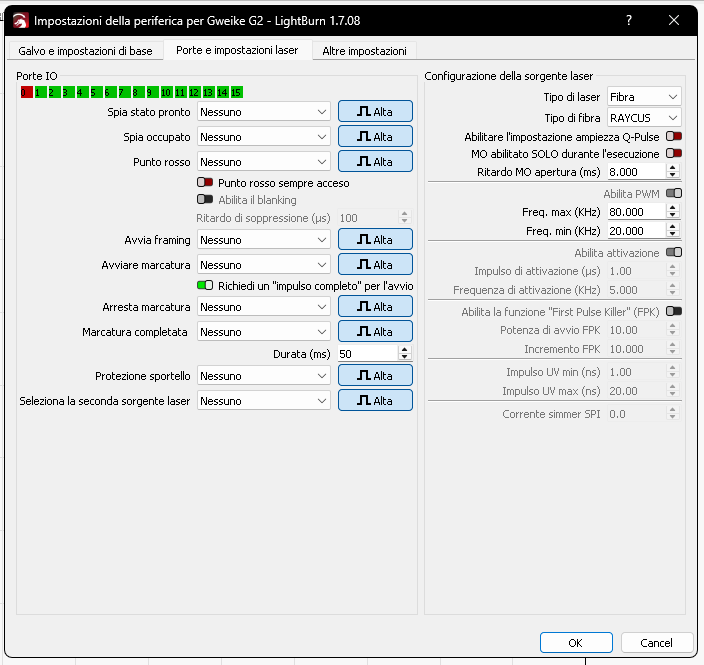Click the green port 15 IO indicator

click(x=236, y=92)
